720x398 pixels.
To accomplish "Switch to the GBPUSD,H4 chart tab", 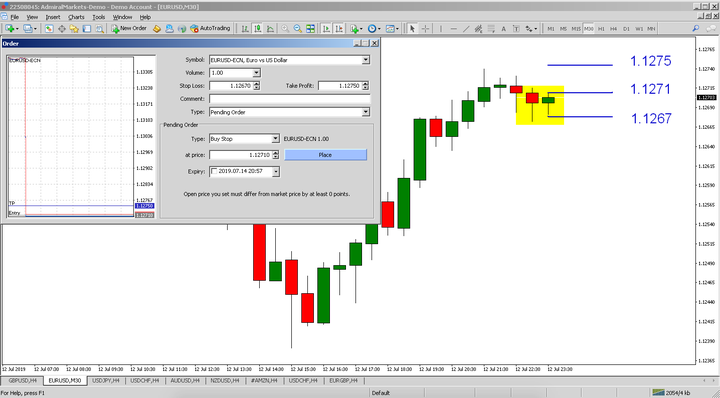I will pyautogui.click(x=22, y=381).
